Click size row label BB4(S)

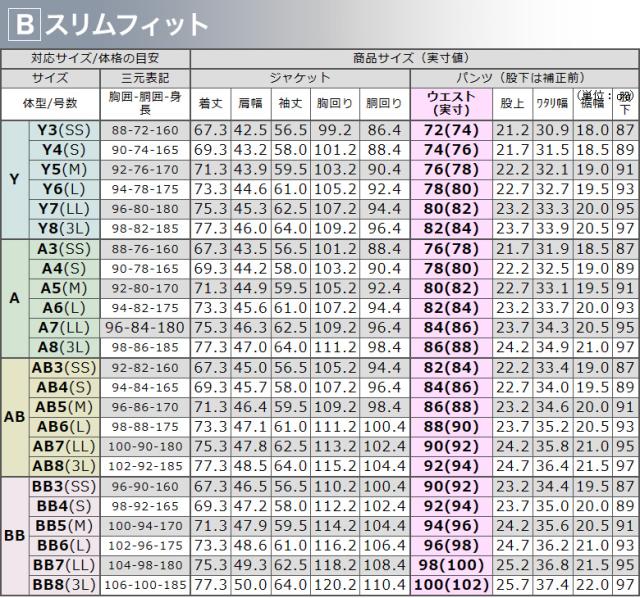(x=64, y=507)
